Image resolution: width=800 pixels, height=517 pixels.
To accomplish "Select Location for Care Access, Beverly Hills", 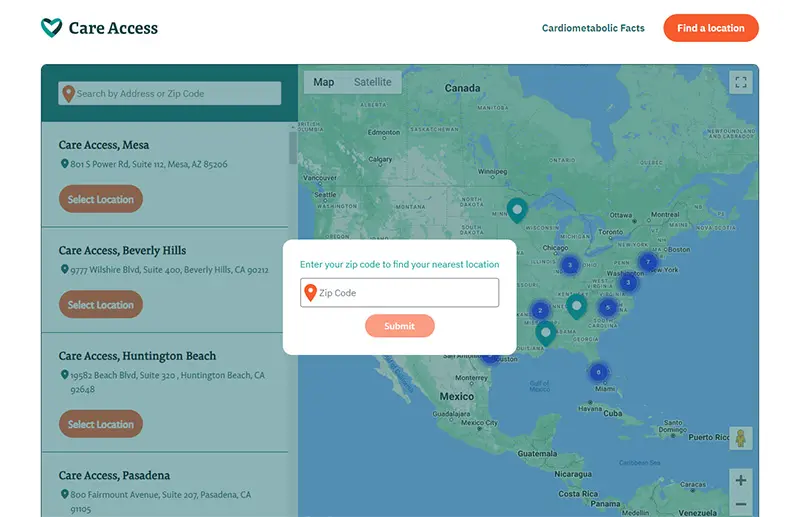I will 100,305.
